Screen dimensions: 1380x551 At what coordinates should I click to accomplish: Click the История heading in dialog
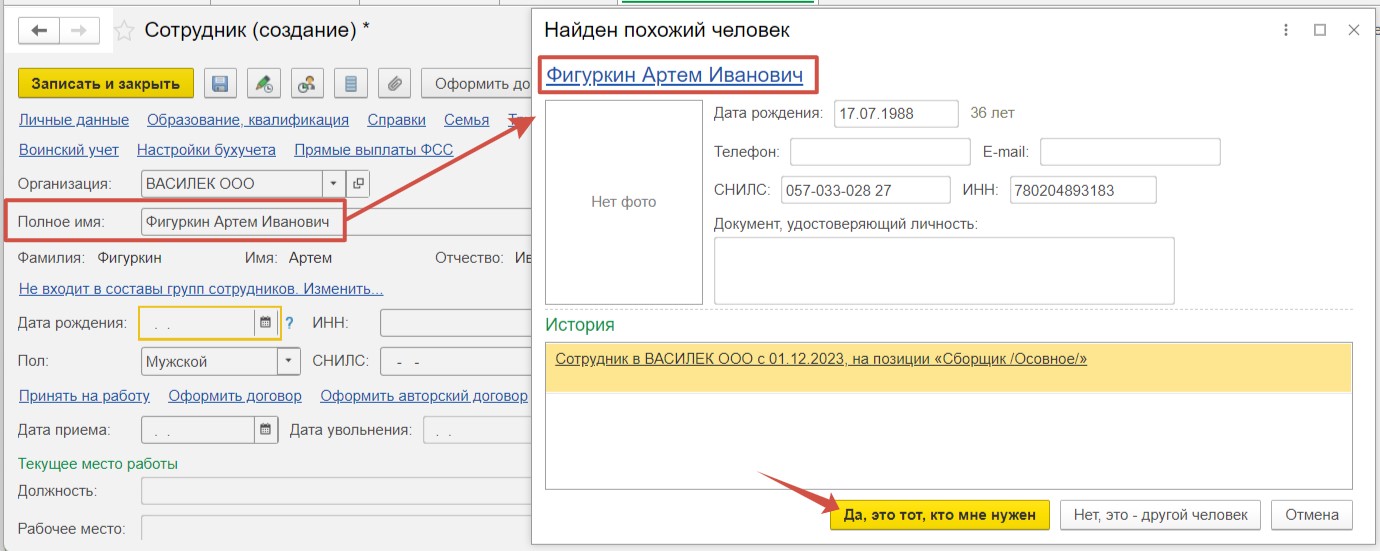(580, 325)
